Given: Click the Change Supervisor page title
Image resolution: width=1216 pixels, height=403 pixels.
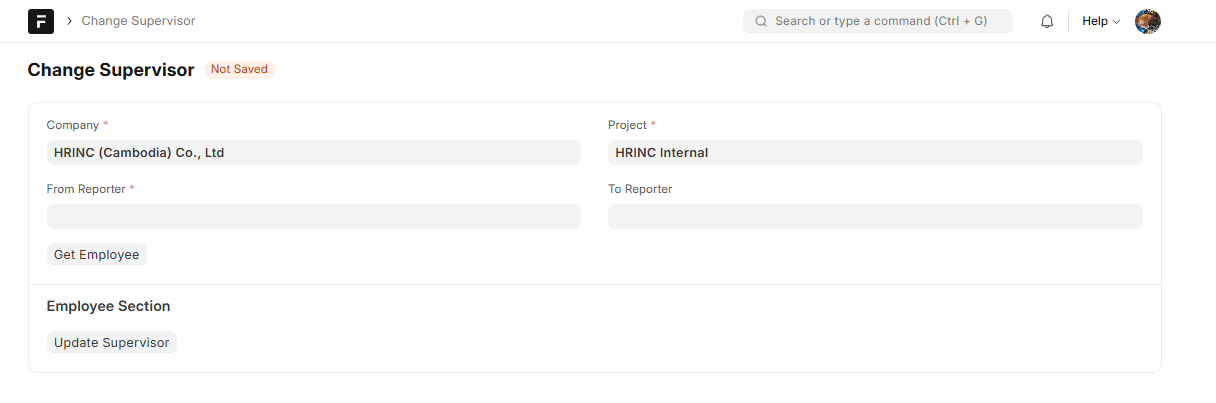Looking at the screenshot, I should click(111, 70).
